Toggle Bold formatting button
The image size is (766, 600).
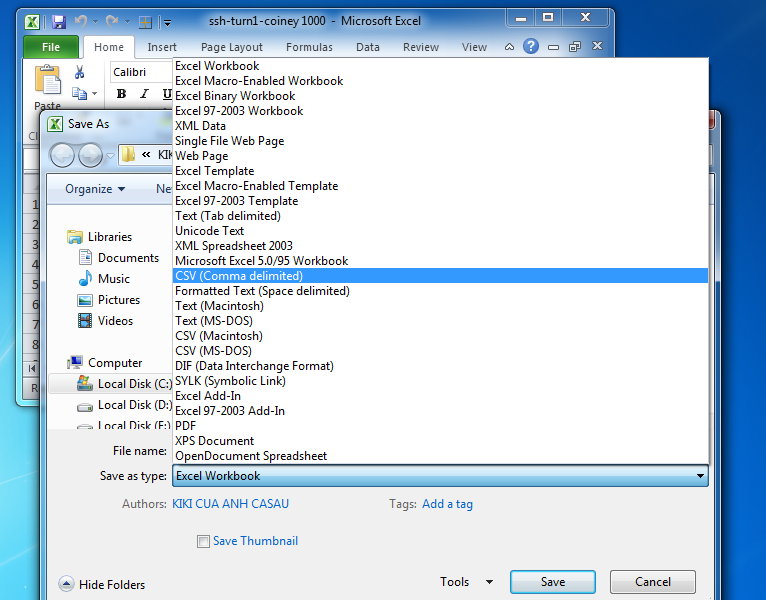(x=122, y=94)
